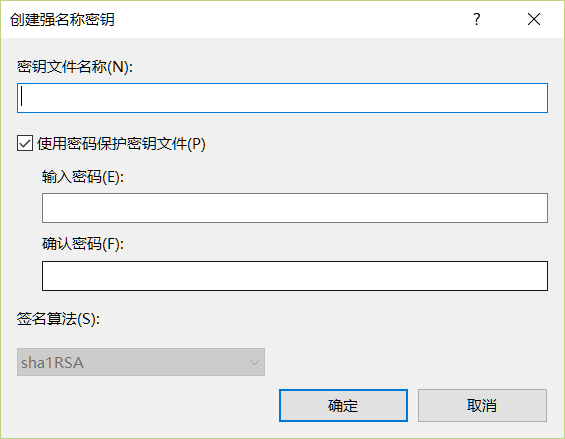This screenshot has height=439, width=565.
Task: Click the 确认密码(F): label
Action: click(83, 244)
